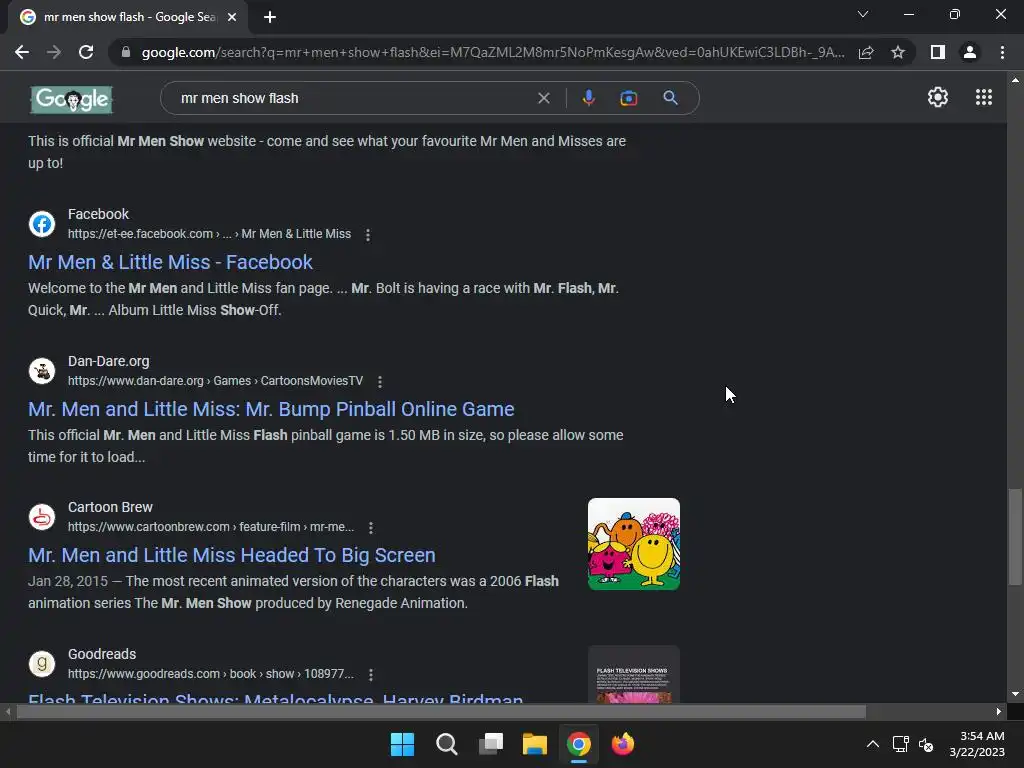
Task: Clear the search box text
Action: (543, 98)
